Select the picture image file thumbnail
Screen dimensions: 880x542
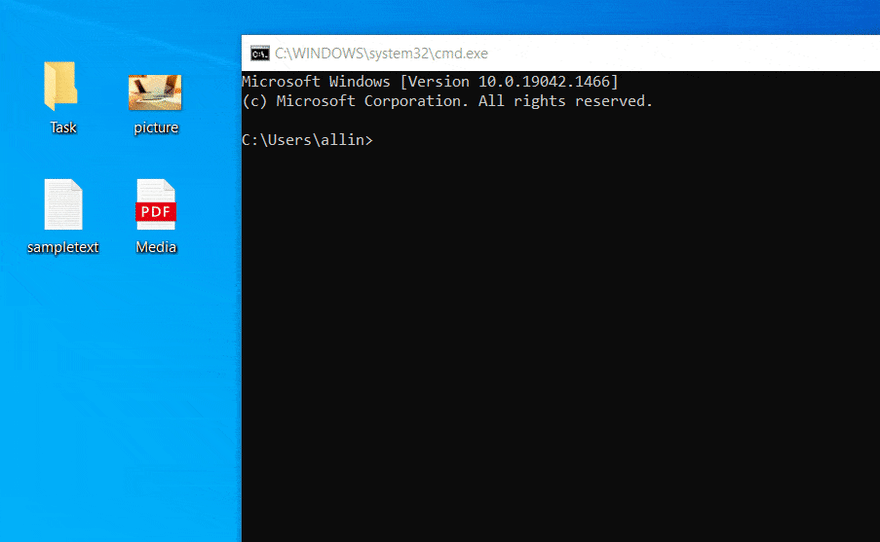[155, 93]
